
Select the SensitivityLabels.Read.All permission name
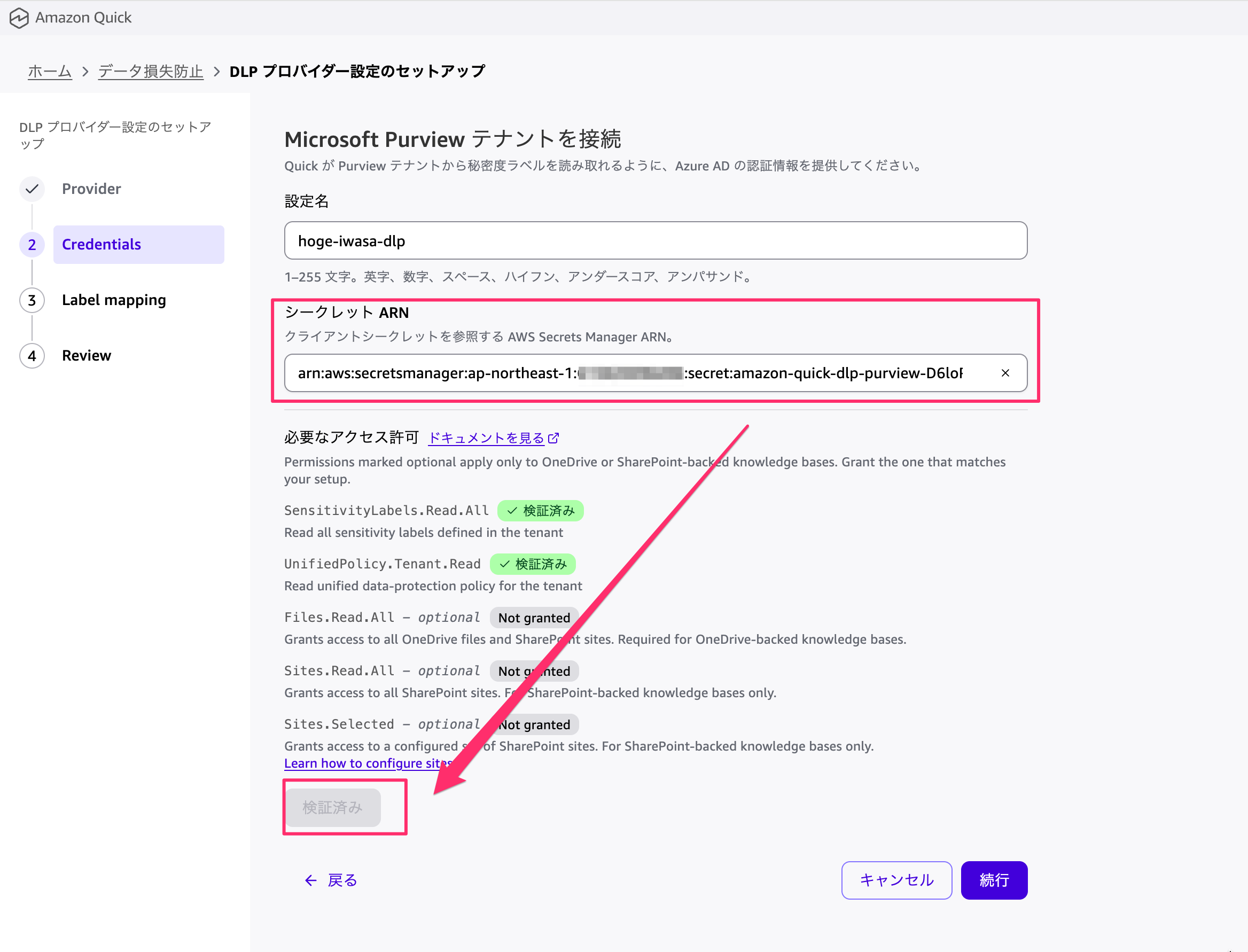[x=387, y=511]
